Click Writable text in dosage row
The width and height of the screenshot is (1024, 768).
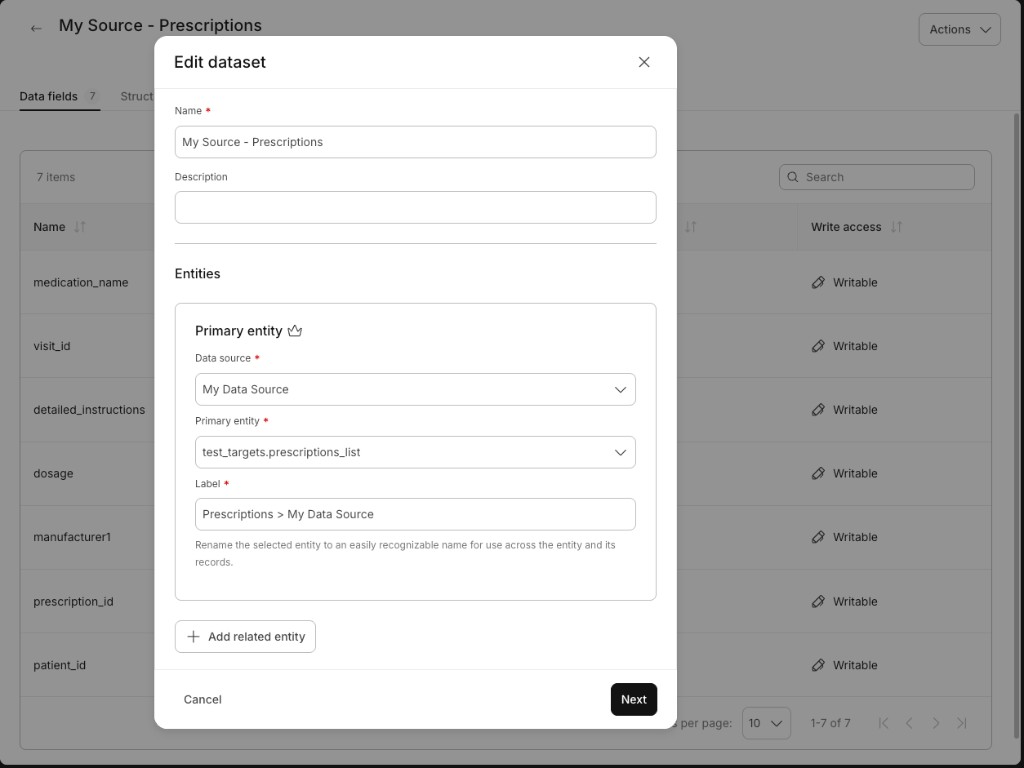pos(855,473)
